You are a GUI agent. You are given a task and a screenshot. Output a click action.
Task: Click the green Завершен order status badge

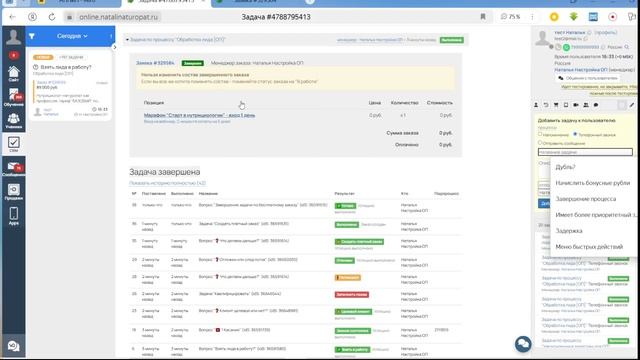[x=192, y=63]
